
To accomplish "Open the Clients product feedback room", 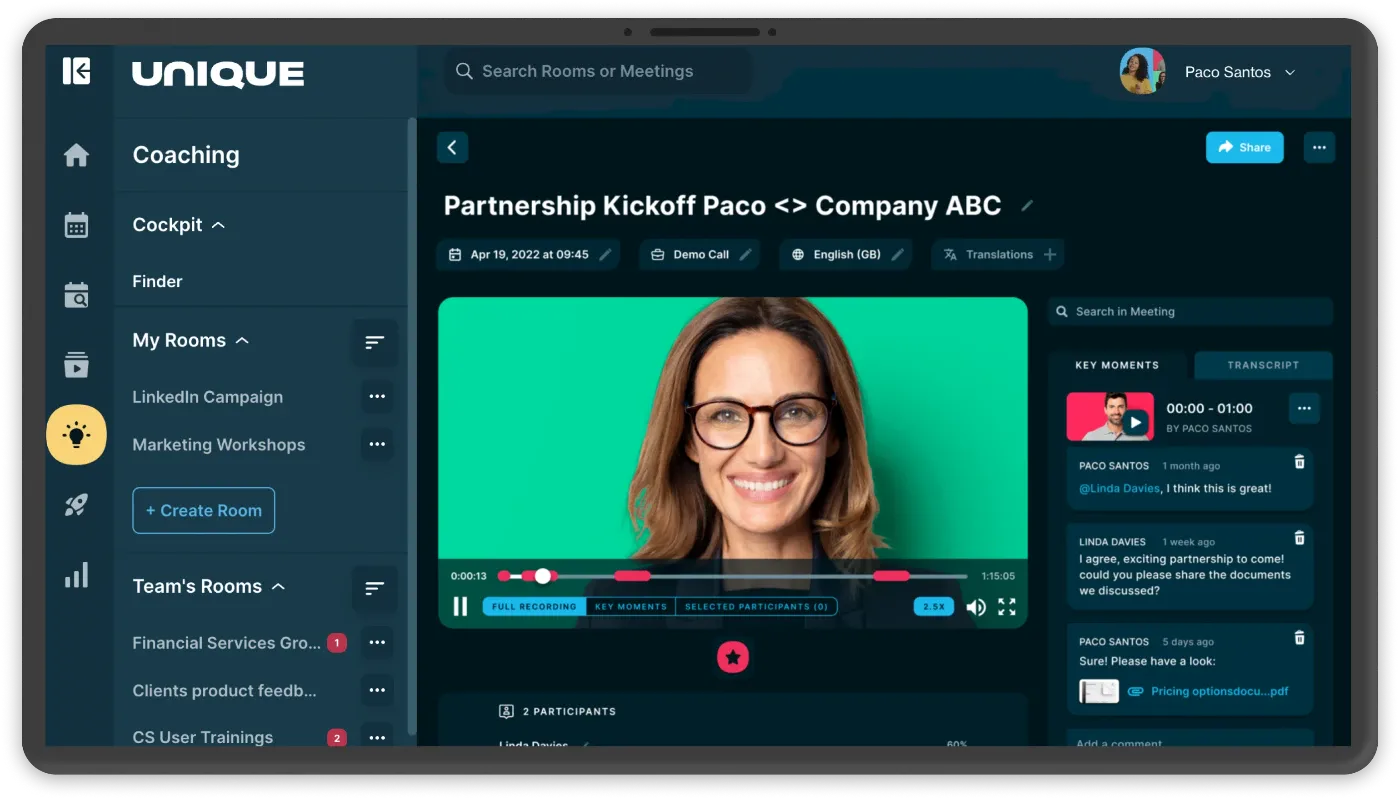I will click(225, 690).
